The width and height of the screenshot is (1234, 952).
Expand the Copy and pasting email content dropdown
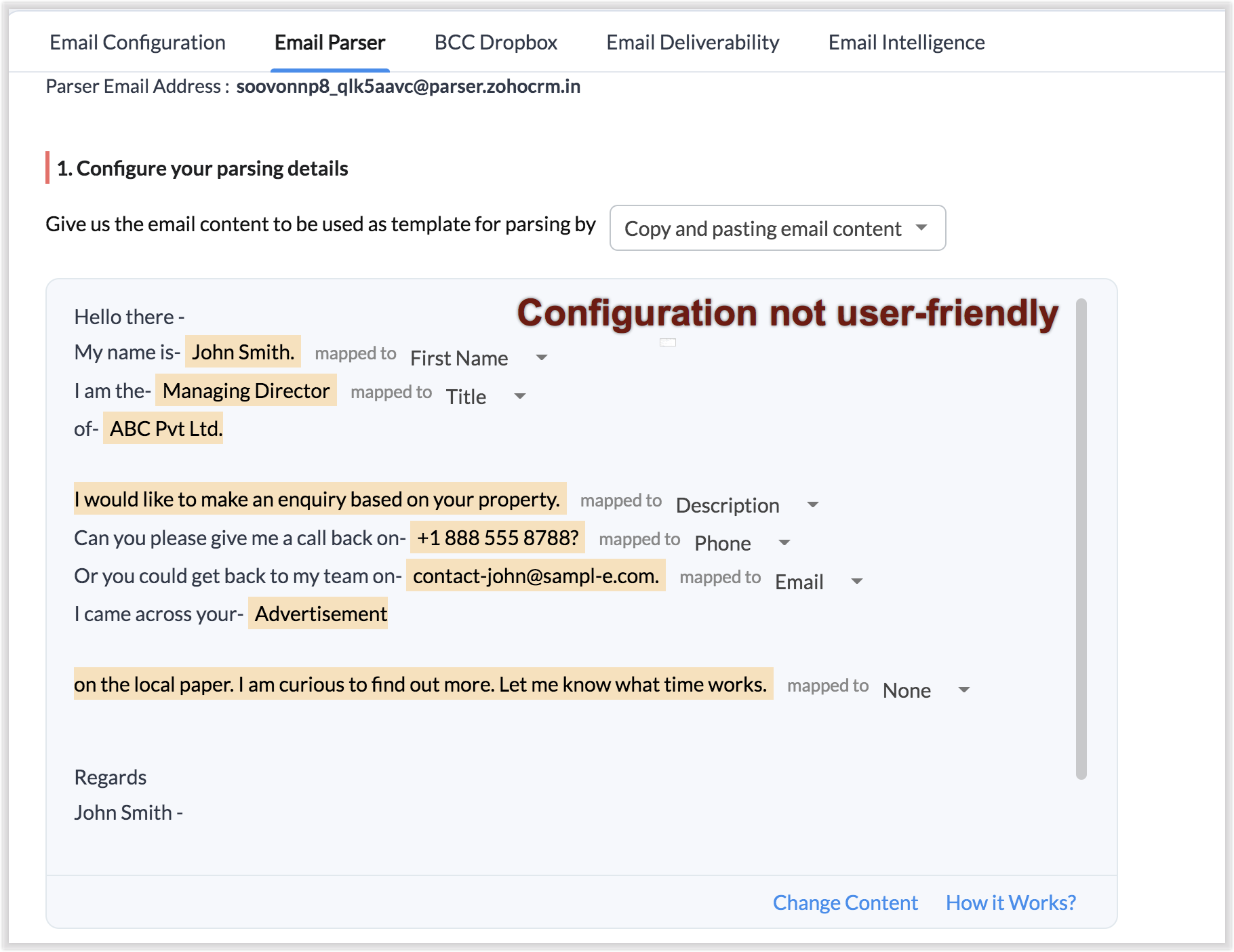(777, 229)
